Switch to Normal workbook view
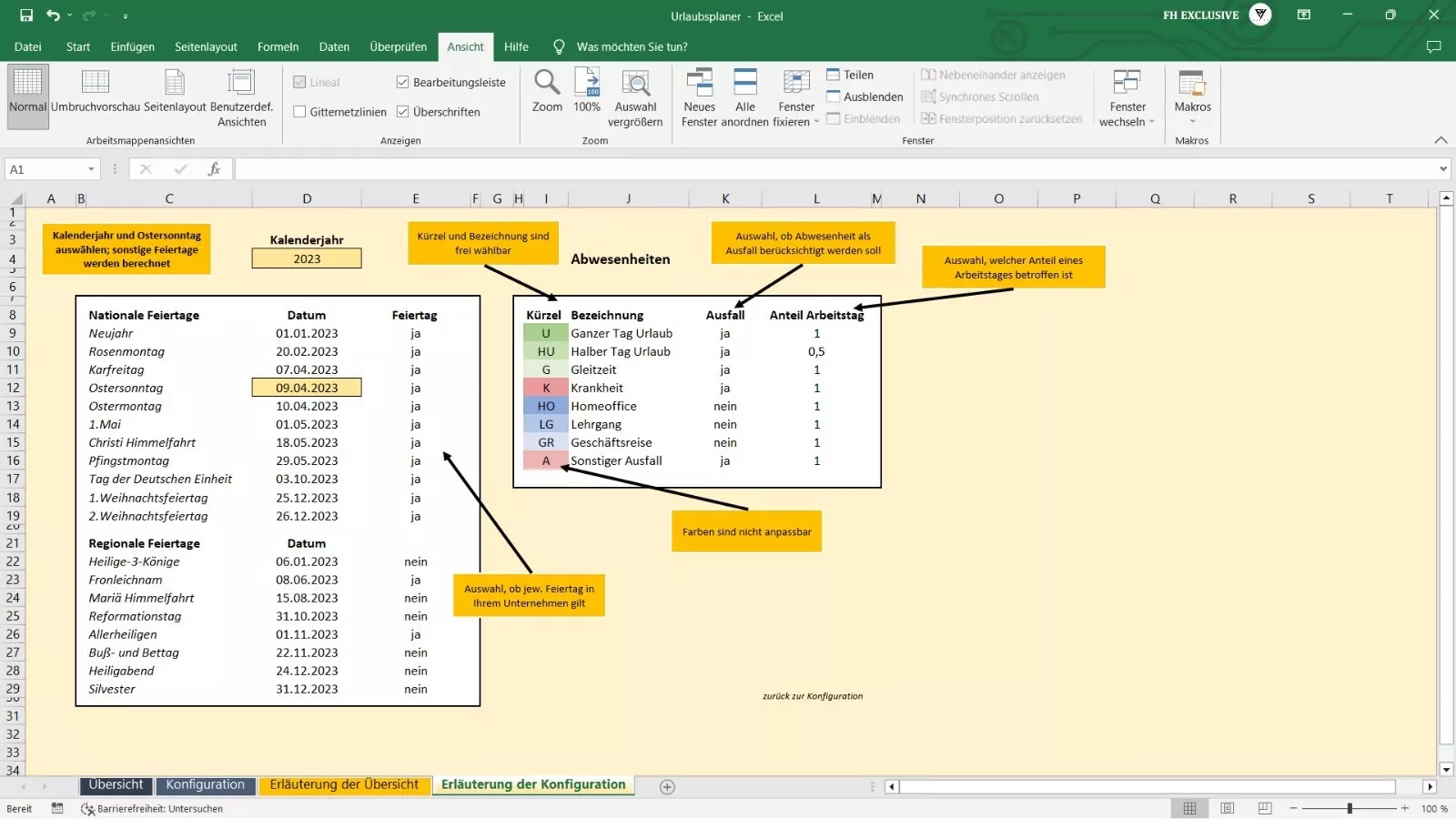The height and width of the screenshot is (819, 1456). tap(27, 96)
